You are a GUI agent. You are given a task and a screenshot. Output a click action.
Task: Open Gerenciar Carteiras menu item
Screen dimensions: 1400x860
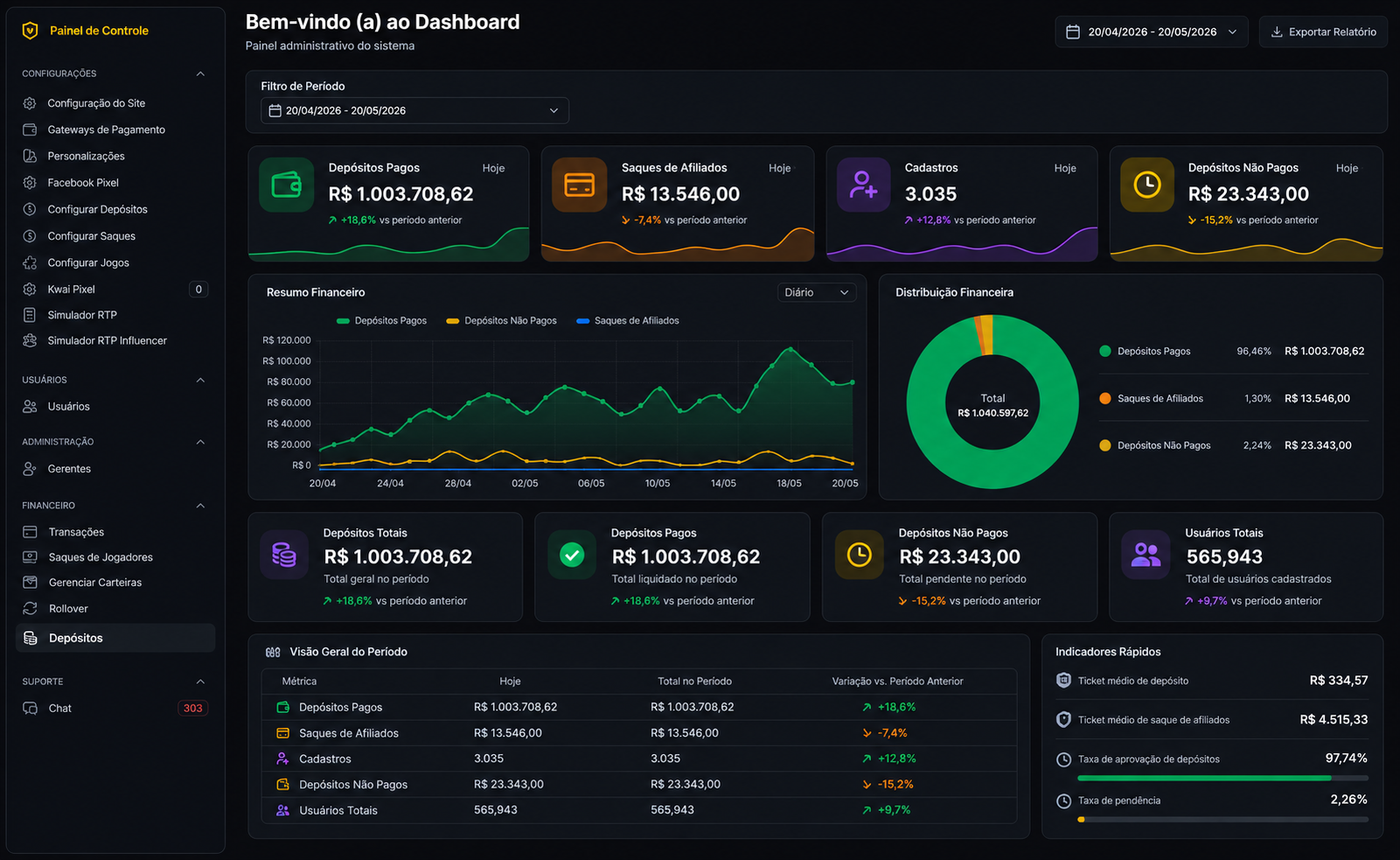point(115,583)
